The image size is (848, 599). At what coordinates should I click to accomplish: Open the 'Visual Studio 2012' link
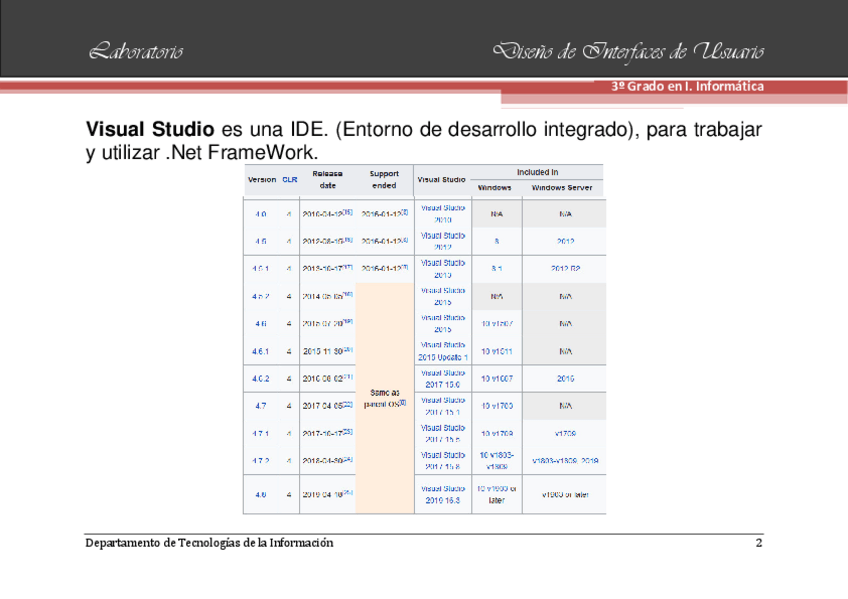[443, 242]
